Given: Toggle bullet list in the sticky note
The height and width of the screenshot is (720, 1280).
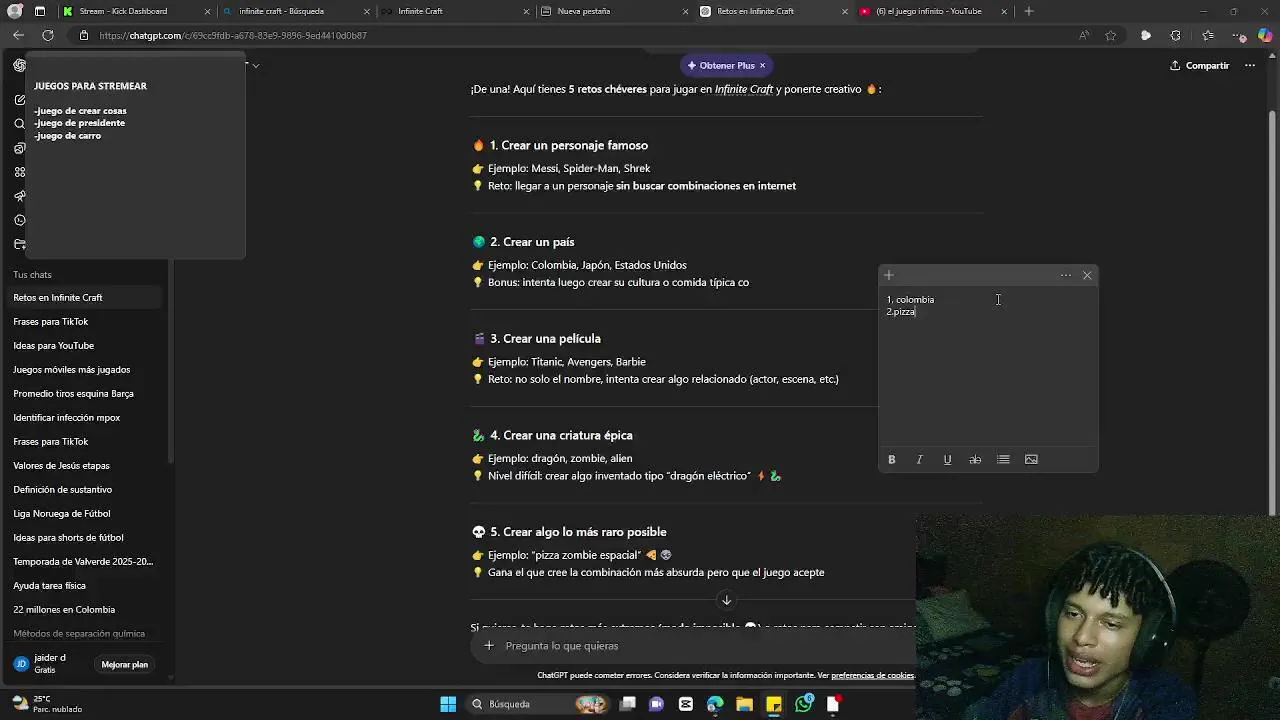Looking at the screenshot, I should tap(1003, 459).
